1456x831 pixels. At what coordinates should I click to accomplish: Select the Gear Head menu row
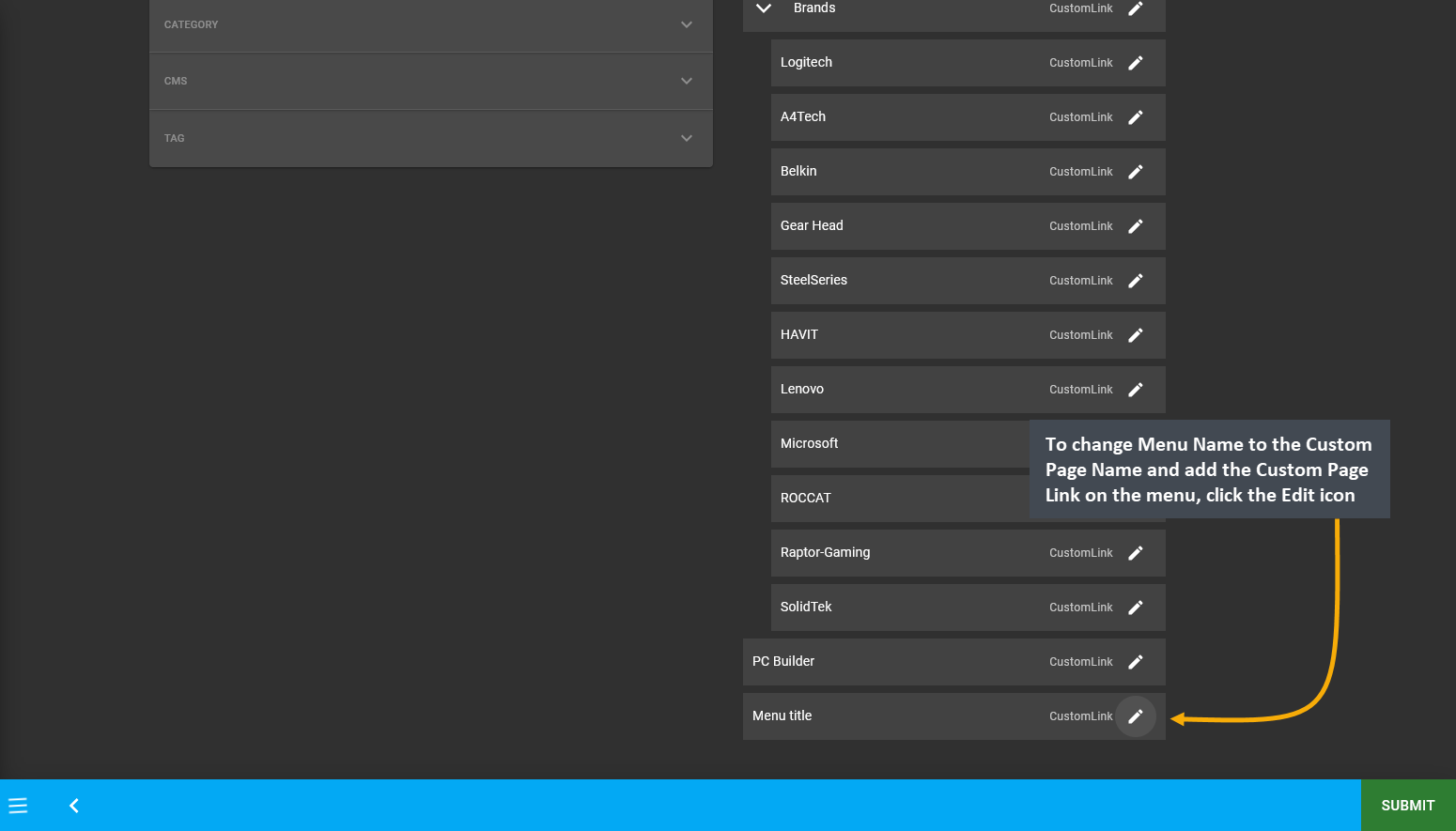968,226
